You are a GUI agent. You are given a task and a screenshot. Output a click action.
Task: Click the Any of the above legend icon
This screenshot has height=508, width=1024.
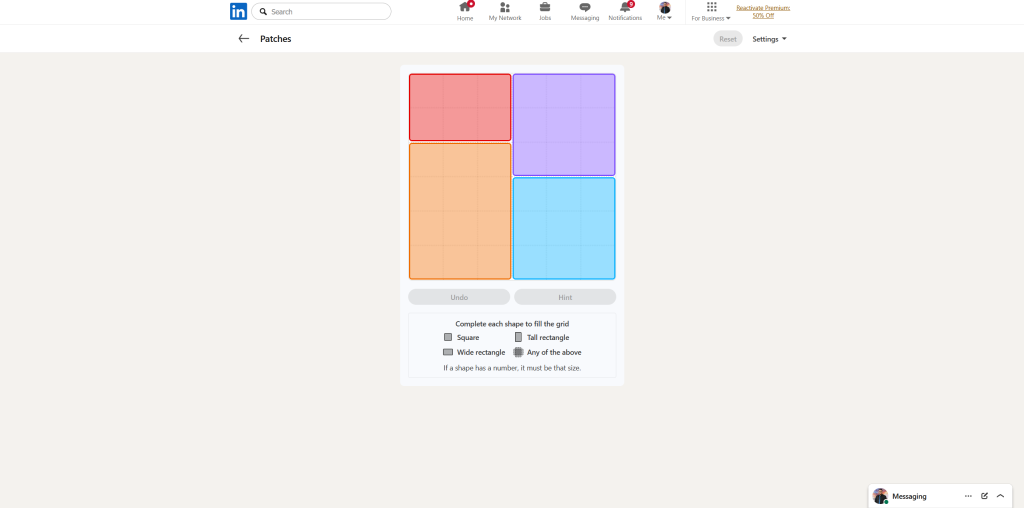519,352
